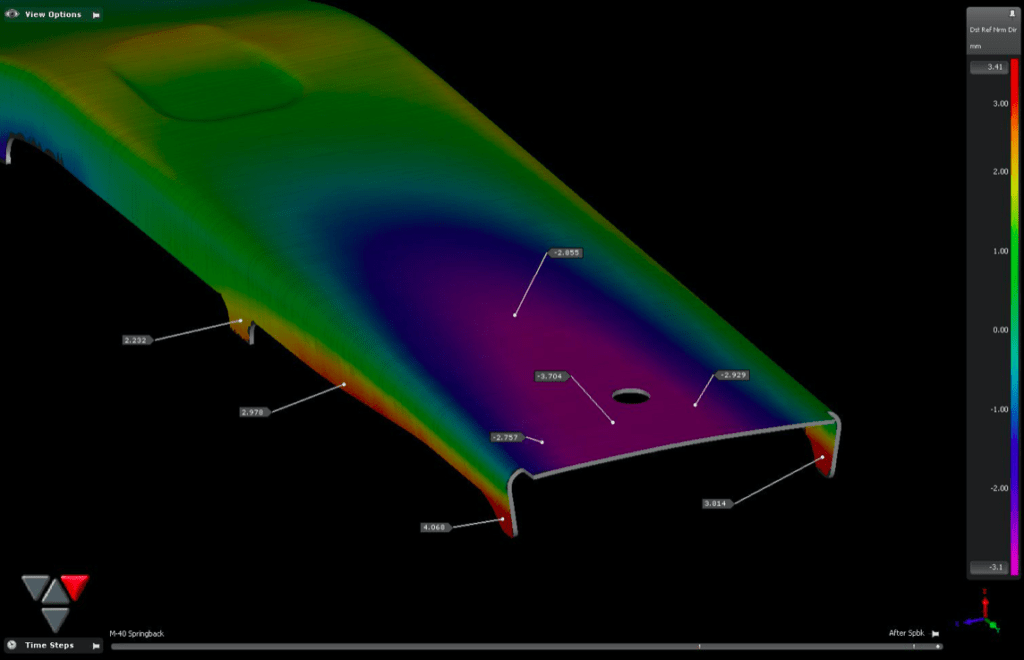
Task: Toggle the eye icon in View Options
Action: [13, 14]
